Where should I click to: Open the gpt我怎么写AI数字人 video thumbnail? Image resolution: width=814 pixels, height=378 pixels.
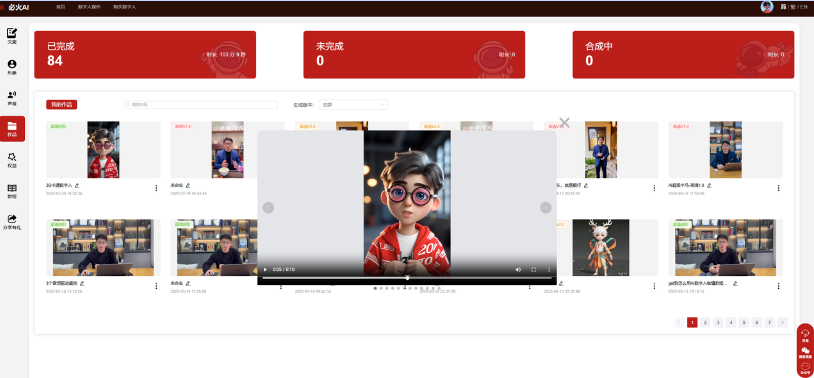pos(726,248)
